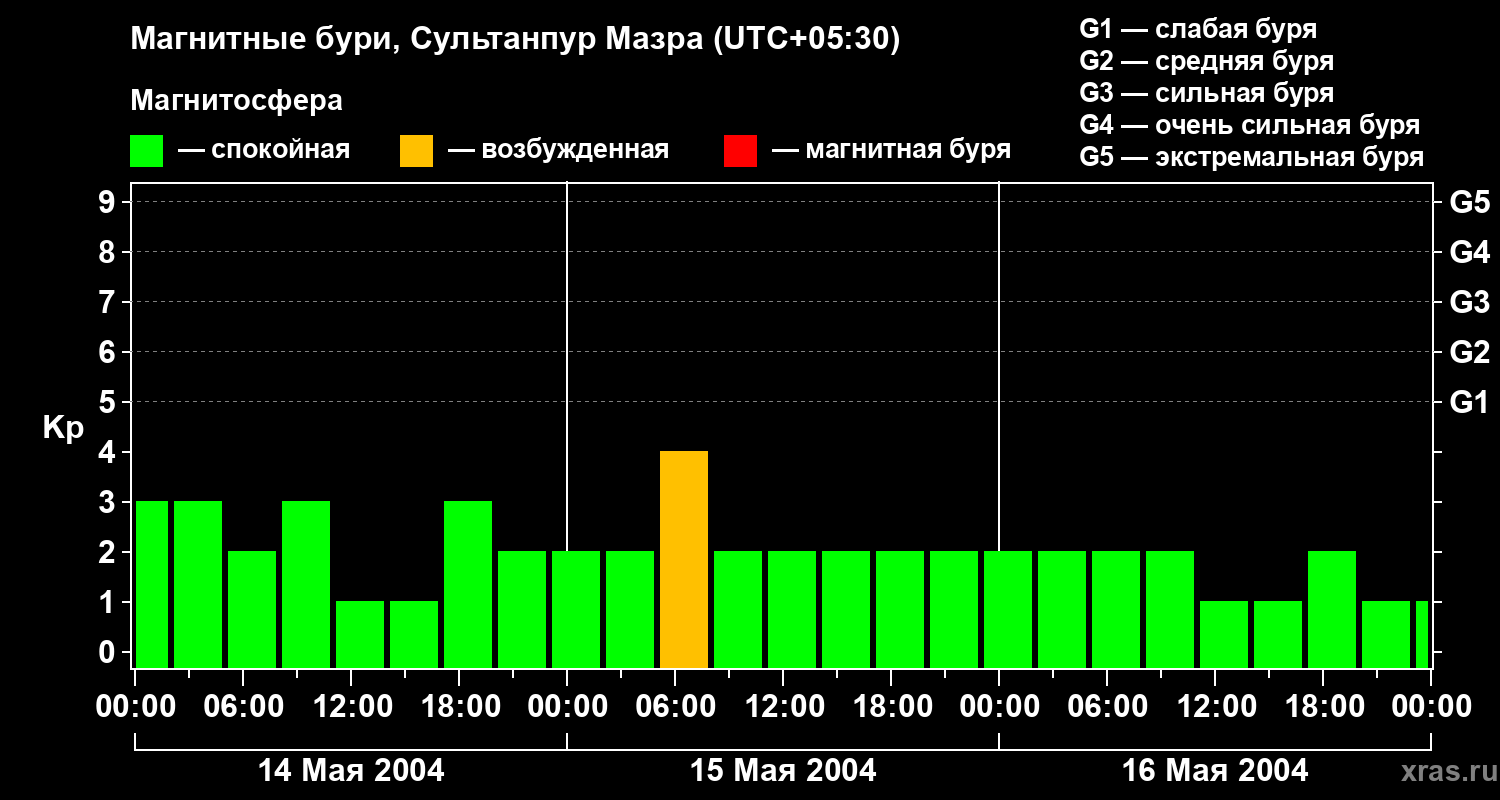Click the red 'магнитная буря' legend swatch
The width and height of the screenshot is (1500, 800).
(x=740, y=151)
